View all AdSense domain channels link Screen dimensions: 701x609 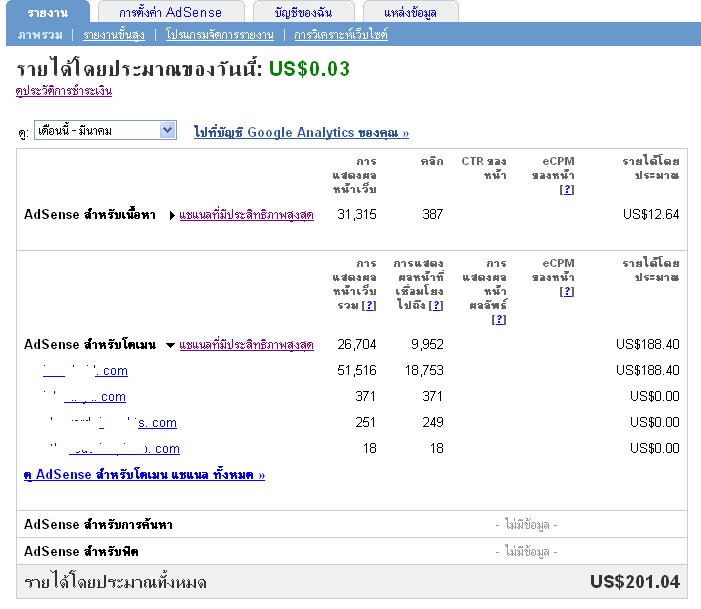pyautogui.click(x=144, y=474)
